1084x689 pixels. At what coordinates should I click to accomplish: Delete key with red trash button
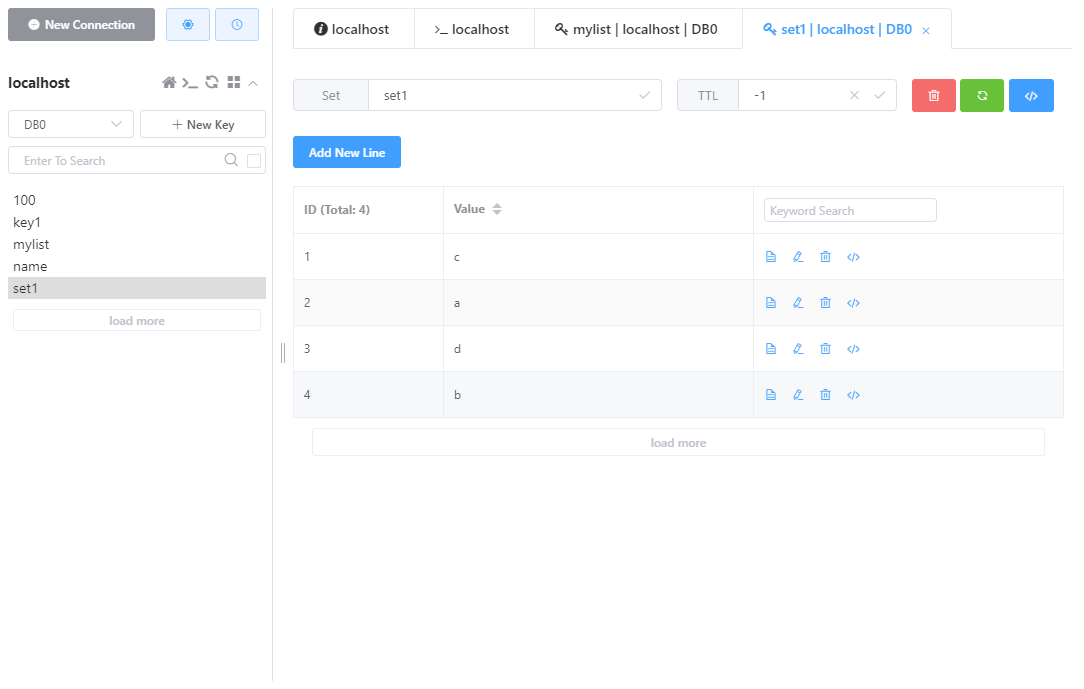click(934, 95)
